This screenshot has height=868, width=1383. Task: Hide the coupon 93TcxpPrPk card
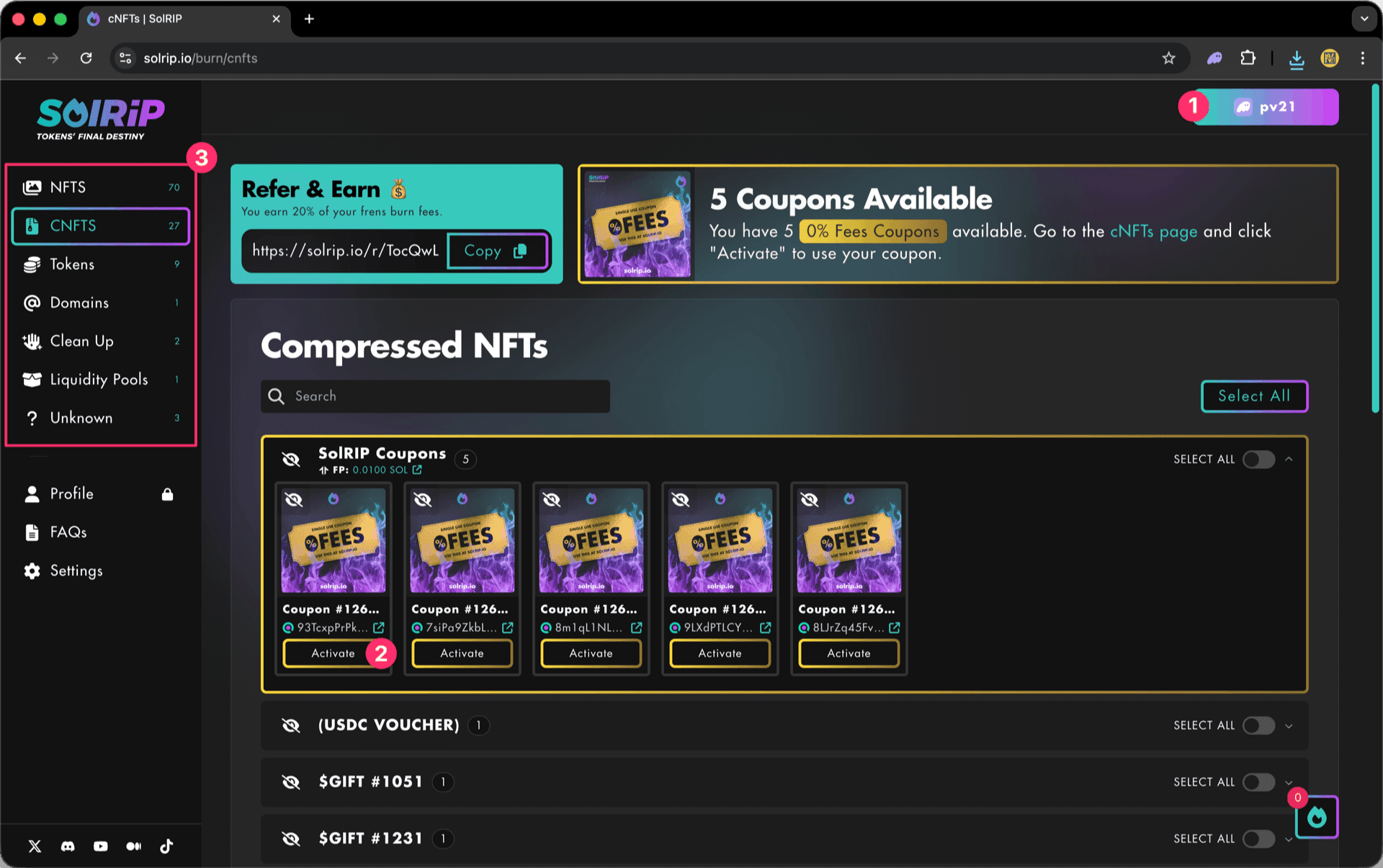pyautogui.click(x=294, y=500)
